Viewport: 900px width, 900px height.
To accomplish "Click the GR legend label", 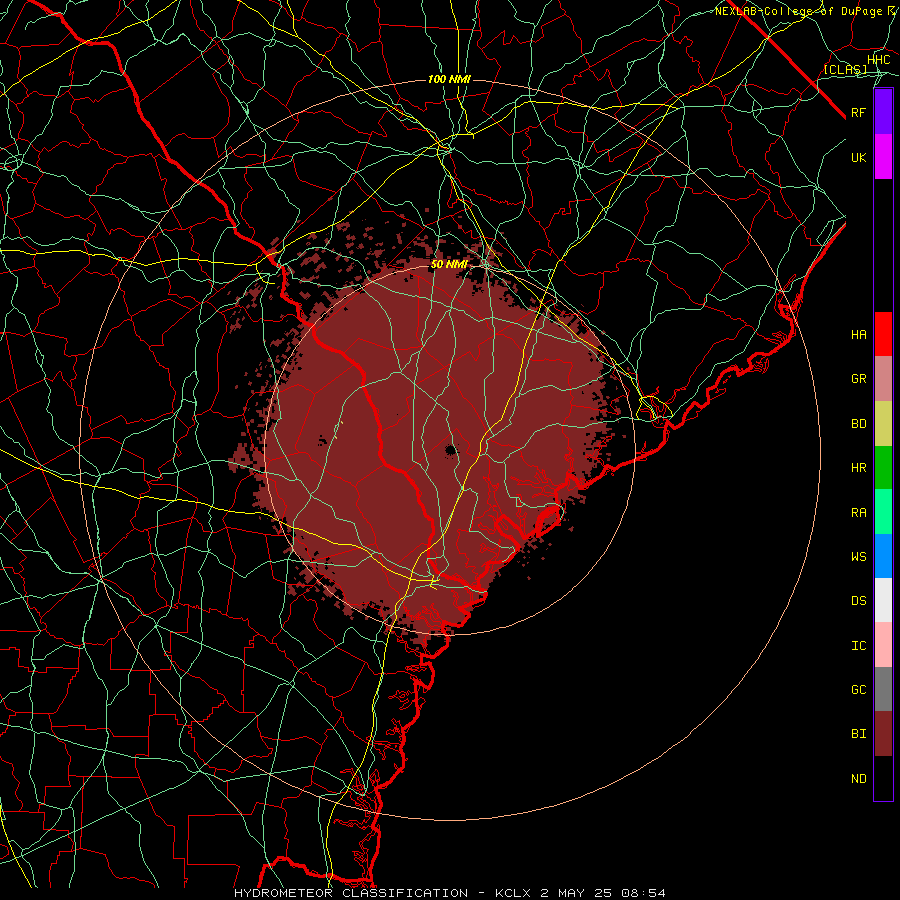I will tap(859, 379).
